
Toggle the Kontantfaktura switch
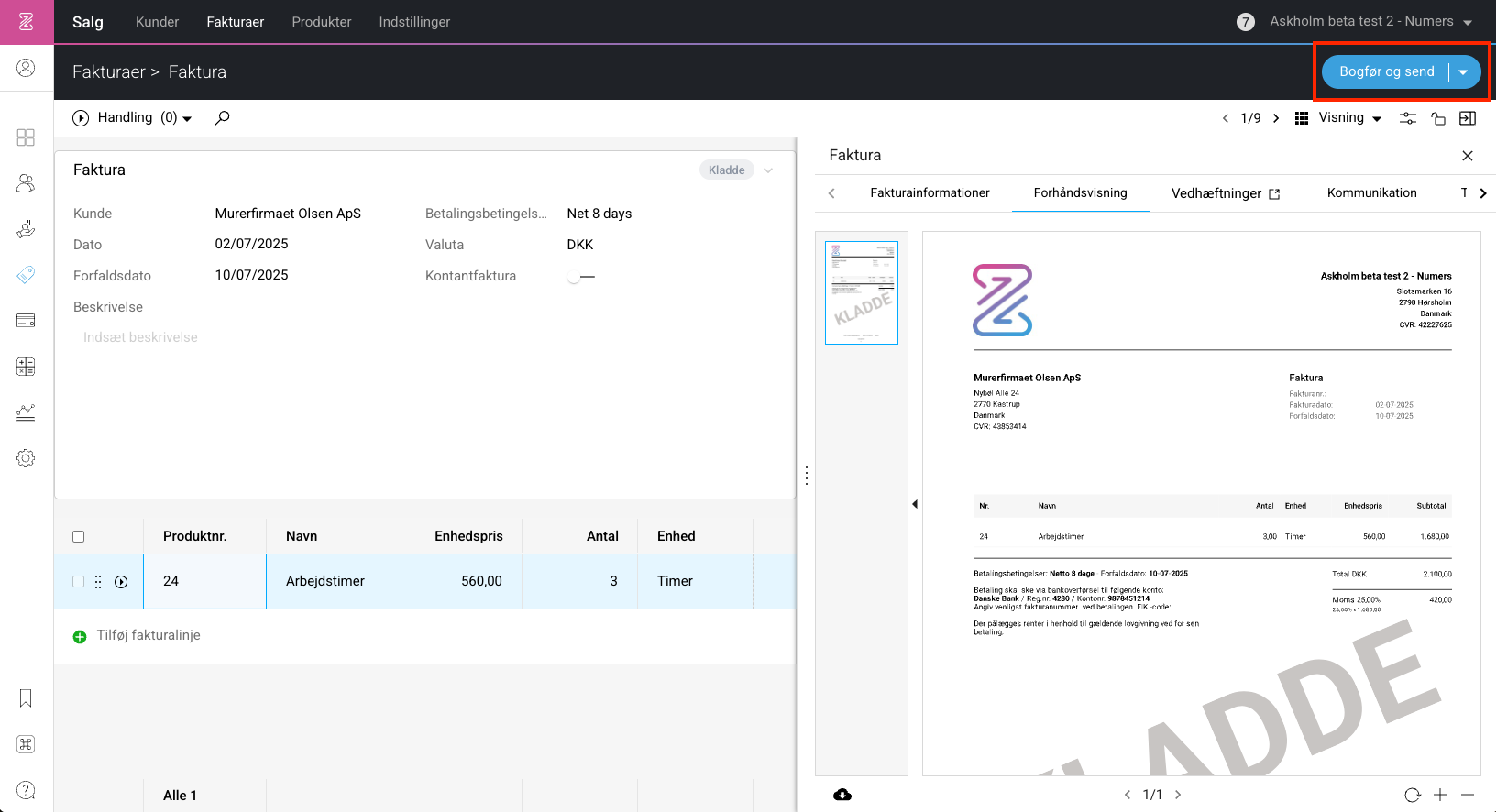pyautogui.click(x=581, y=276)
